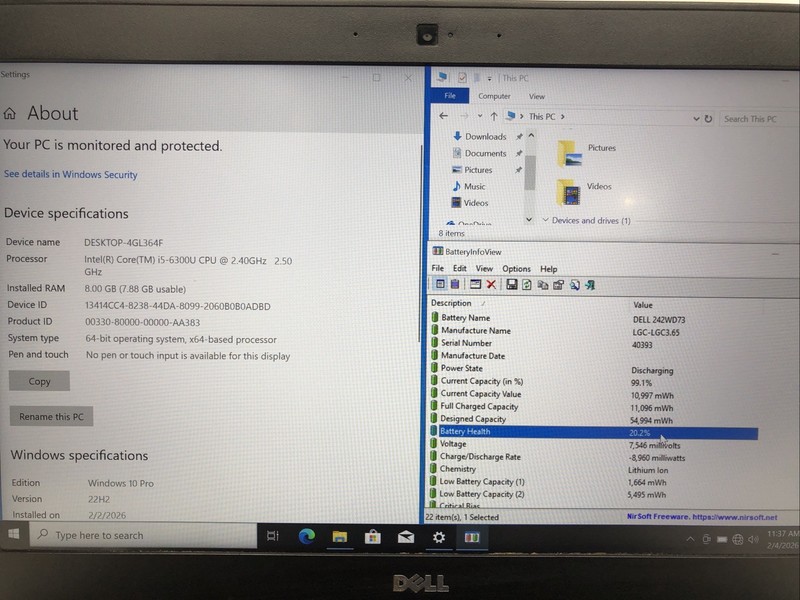Switch to the View ribbon tab in Explorer
Viewport: 800px width, 600px height.
click(537, 96)
